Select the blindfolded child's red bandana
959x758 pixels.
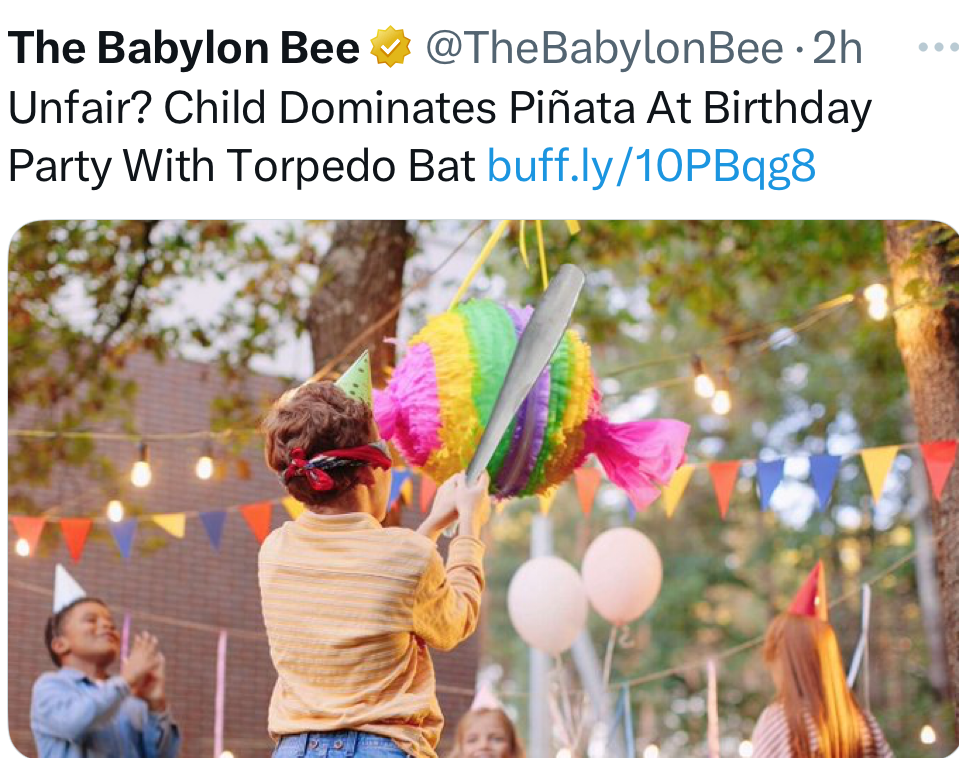pyautogui.click(x=335, y=463)
